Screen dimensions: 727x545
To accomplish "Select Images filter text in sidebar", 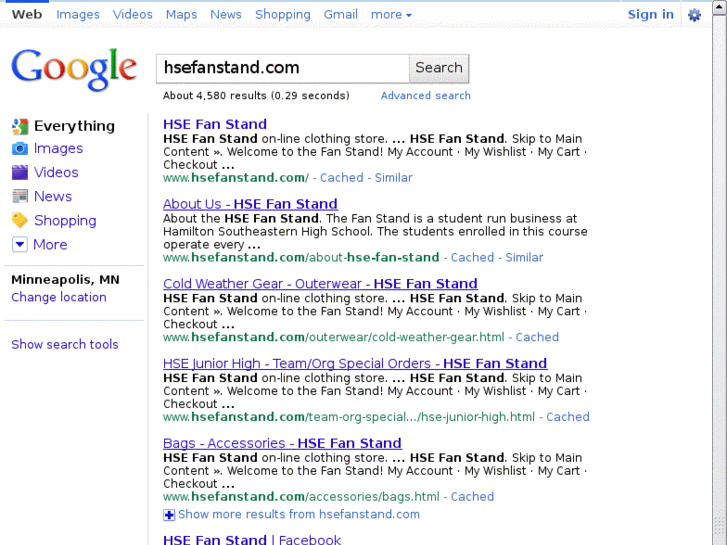I will 58,148.
